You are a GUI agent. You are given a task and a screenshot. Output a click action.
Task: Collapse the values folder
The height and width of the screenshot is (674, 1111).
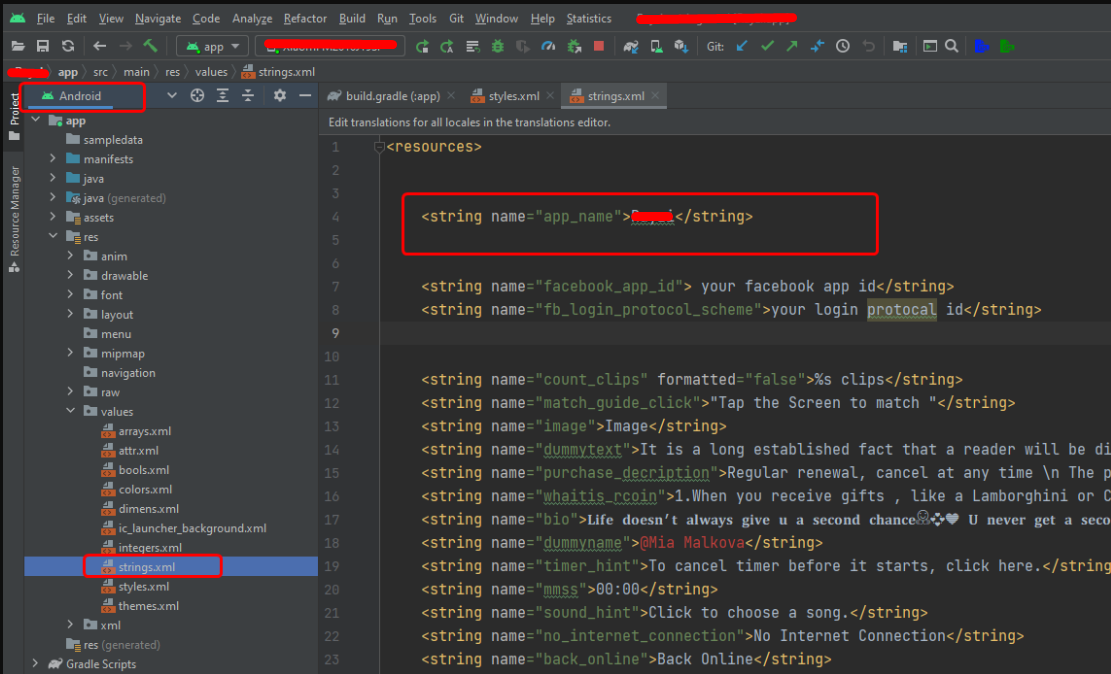pyautogui.click(x=71, y=411)
